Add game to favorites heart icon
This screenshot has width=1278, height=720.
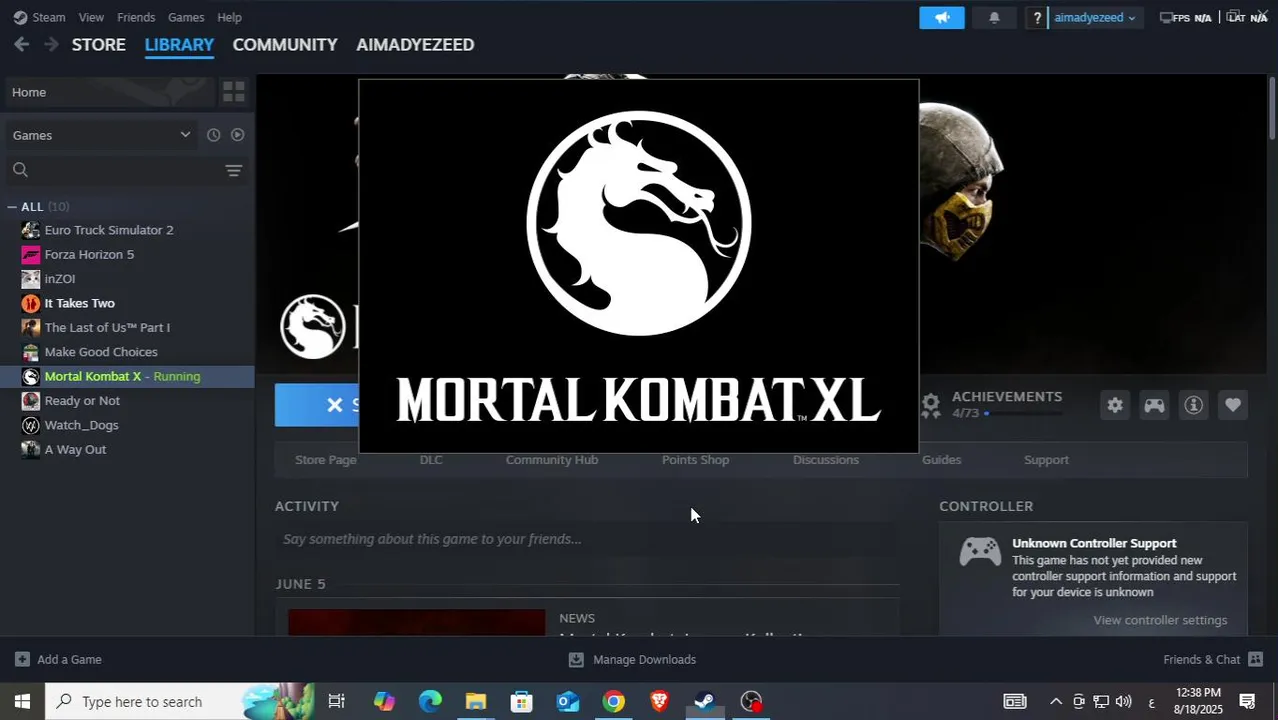[1232, 405]
